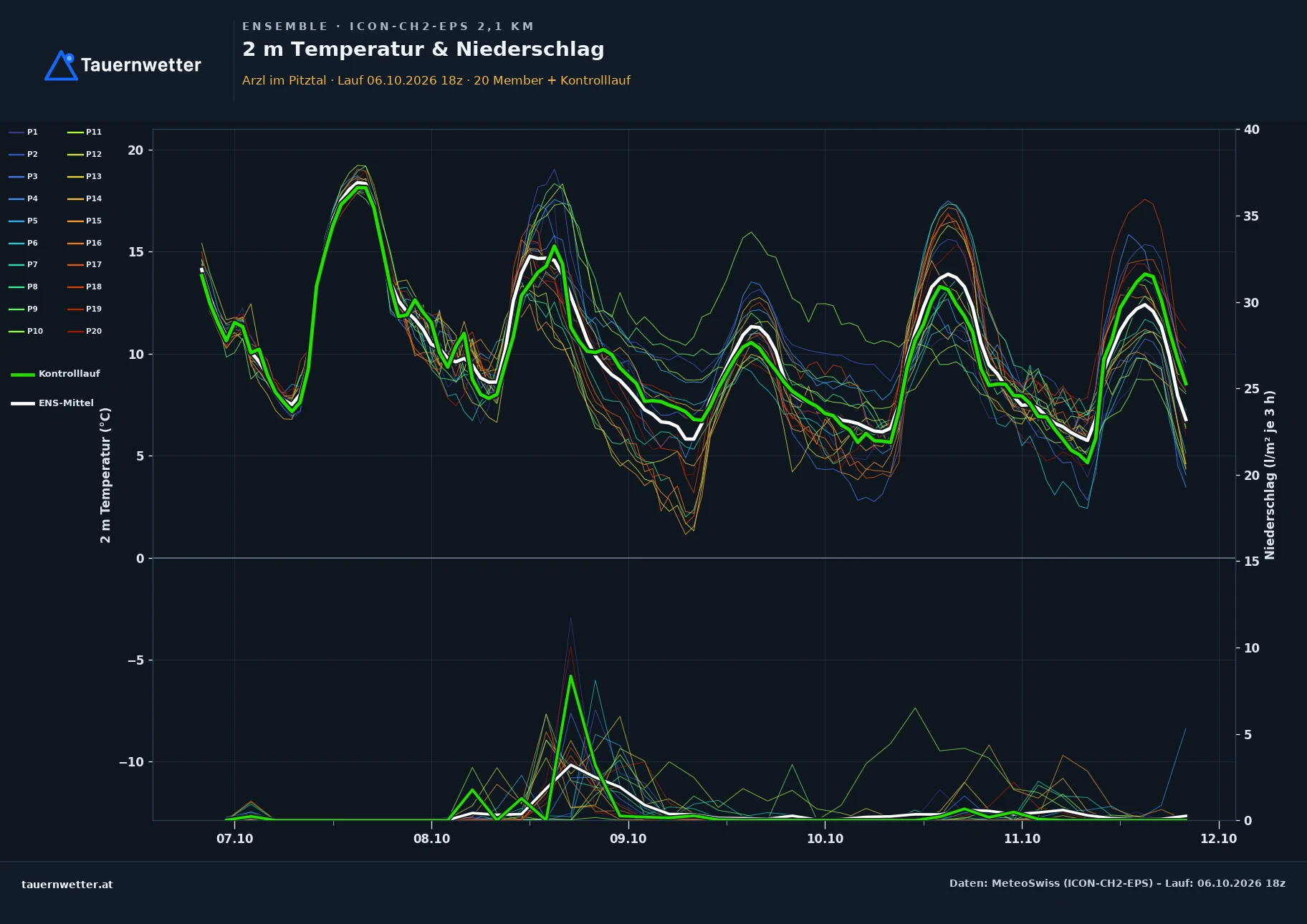
Task: Click the 09.10 date axis label
Action: tap(628, 839)
